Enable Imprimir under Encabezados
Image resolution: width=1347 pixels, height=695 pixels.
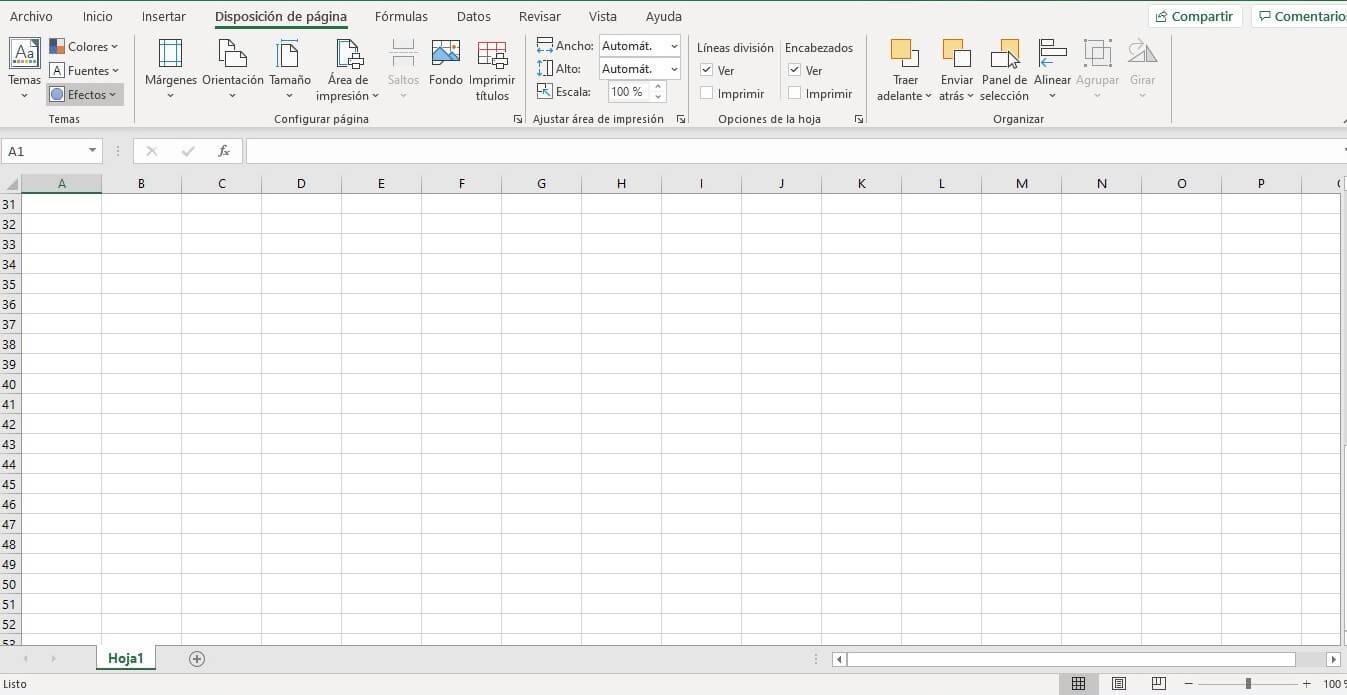tap(795, 94)
